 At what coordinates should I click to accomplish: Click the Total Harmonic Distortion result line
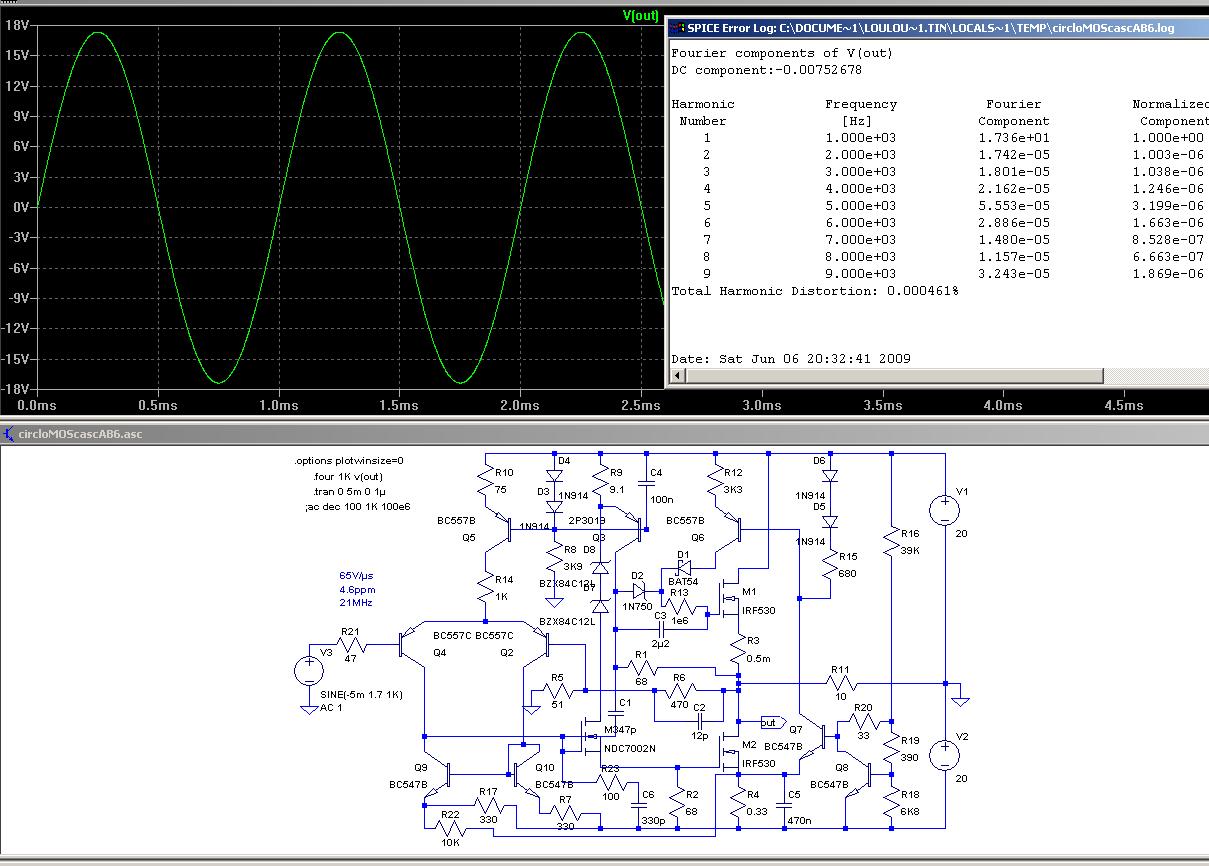815,290
